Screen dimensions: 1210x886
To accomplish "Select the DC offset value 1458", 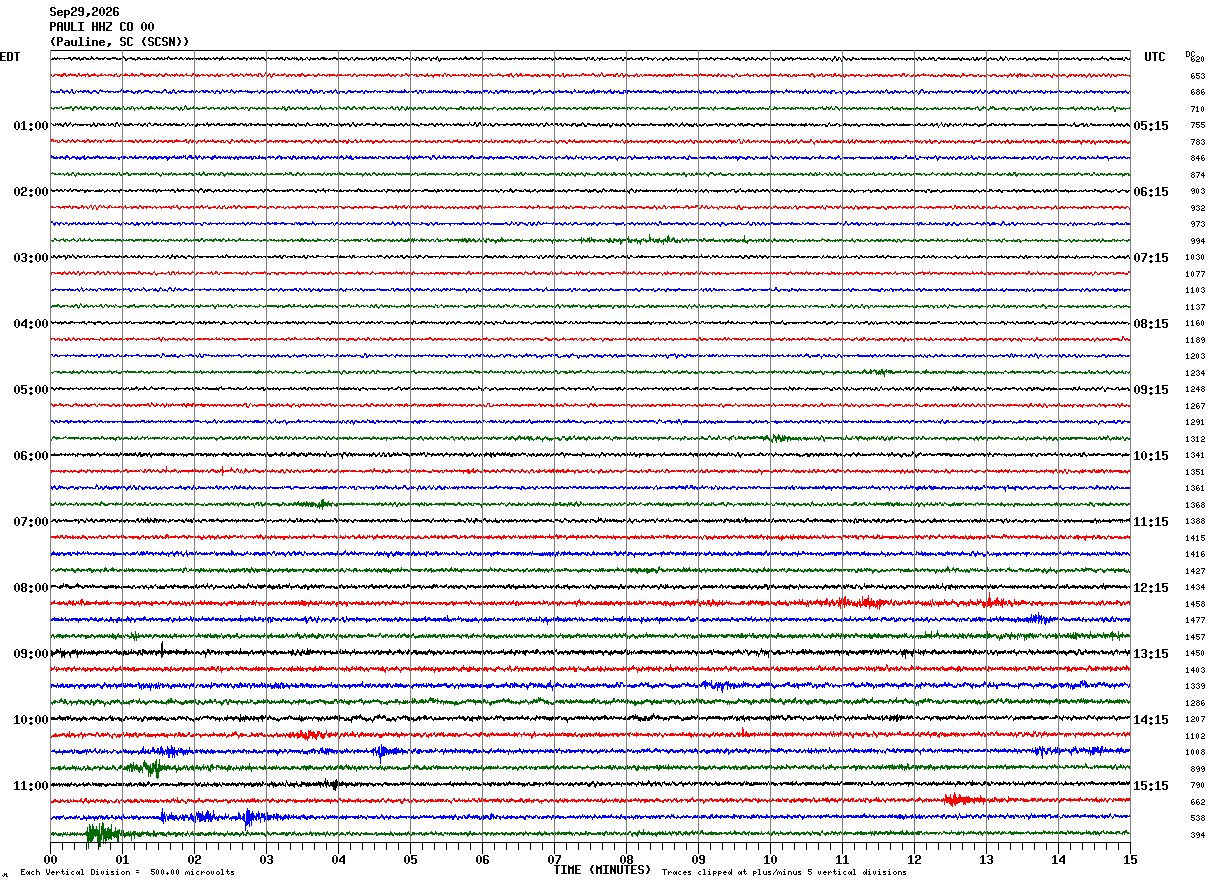I will point(1196,604).
